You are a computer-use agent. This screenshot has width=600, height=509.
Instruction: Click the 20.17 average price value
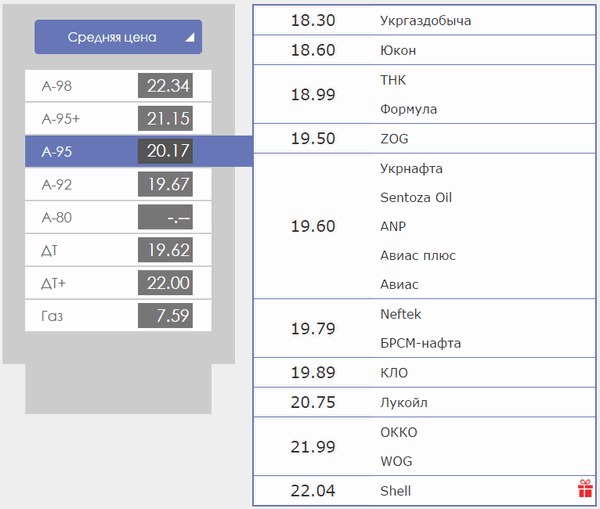165,151
